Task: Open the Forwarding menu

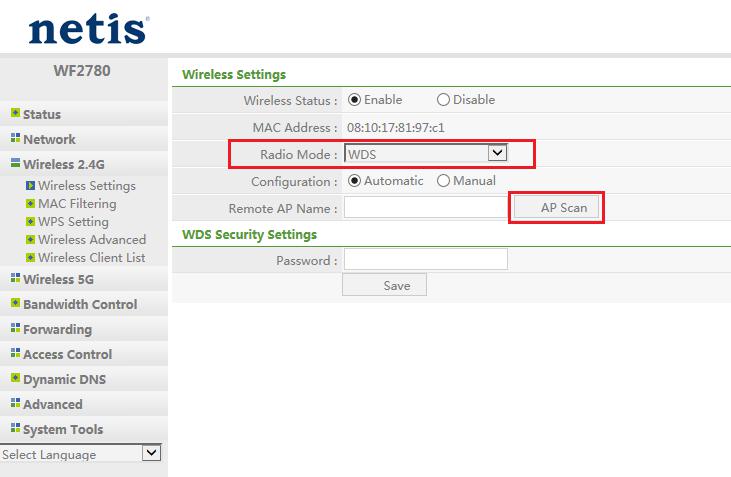Action: tap(57, 330)
